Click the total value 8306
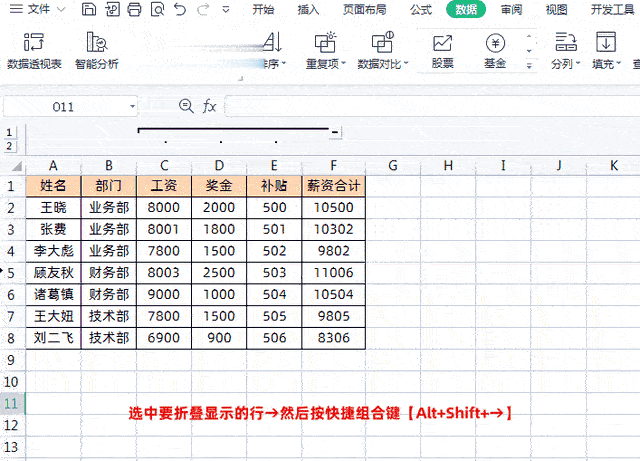The width and height of the screenshot is (640, 461). pyautogui.click(x=333, y=338)
